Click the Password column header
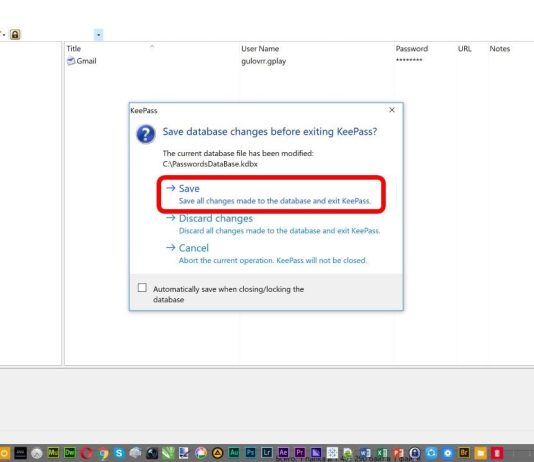The image size is (534, 462). coord(411,49)
